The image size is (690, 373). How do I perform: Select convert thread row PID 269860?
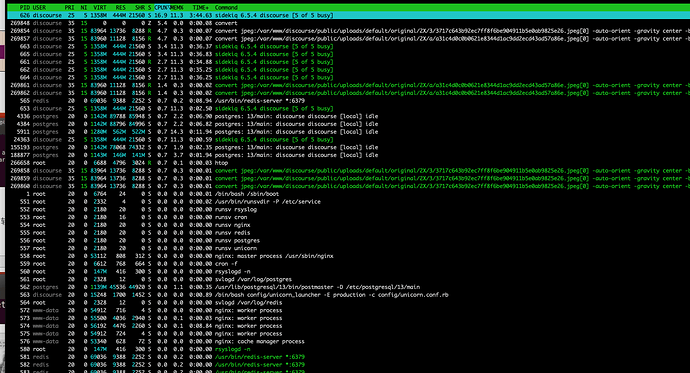pyautogui.click(x=349, y=186)
